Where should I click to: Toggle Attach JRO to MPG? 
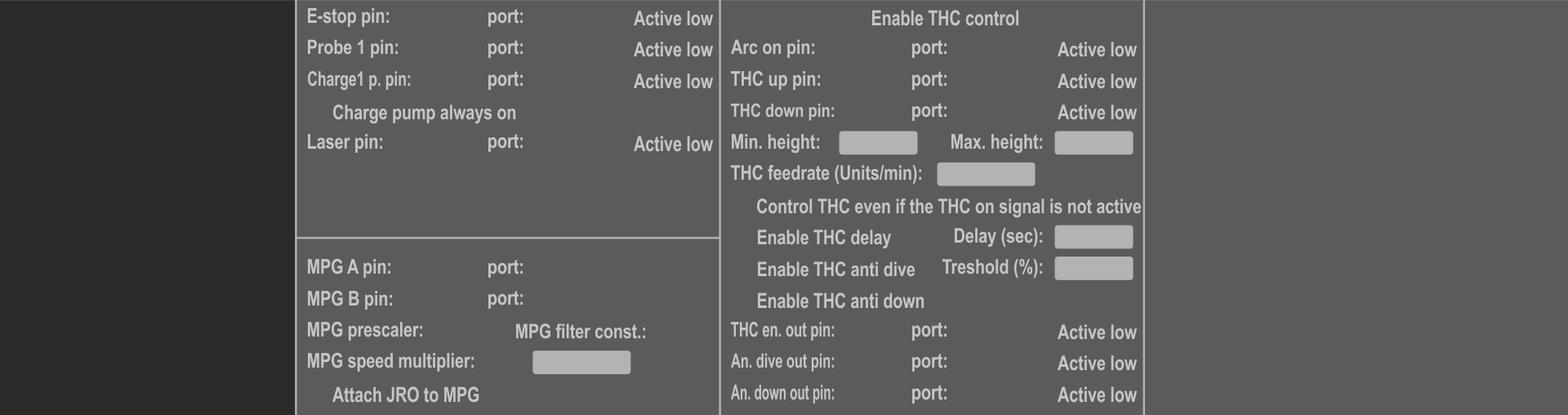[405, 395]
